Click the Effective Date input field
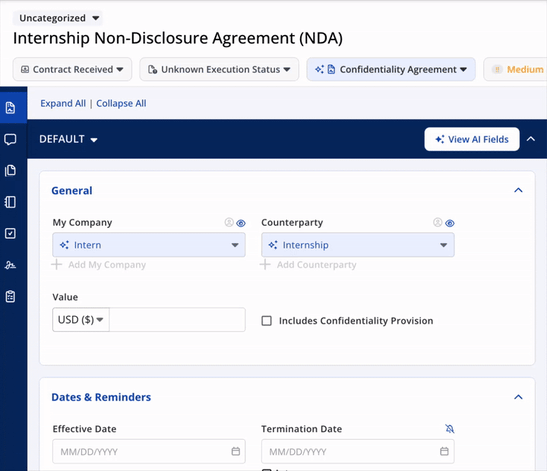Image resolution: width=547 pixels, height=471 pixels. (x=149, y=451)
